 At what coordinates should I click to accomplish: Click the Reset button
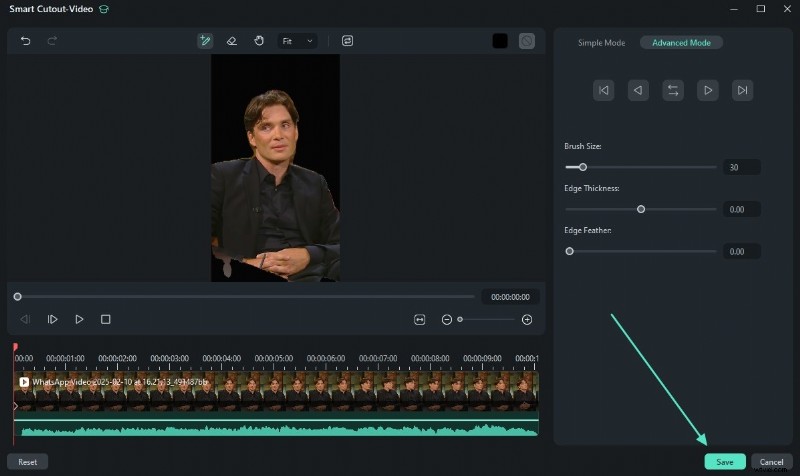point(27,462)
